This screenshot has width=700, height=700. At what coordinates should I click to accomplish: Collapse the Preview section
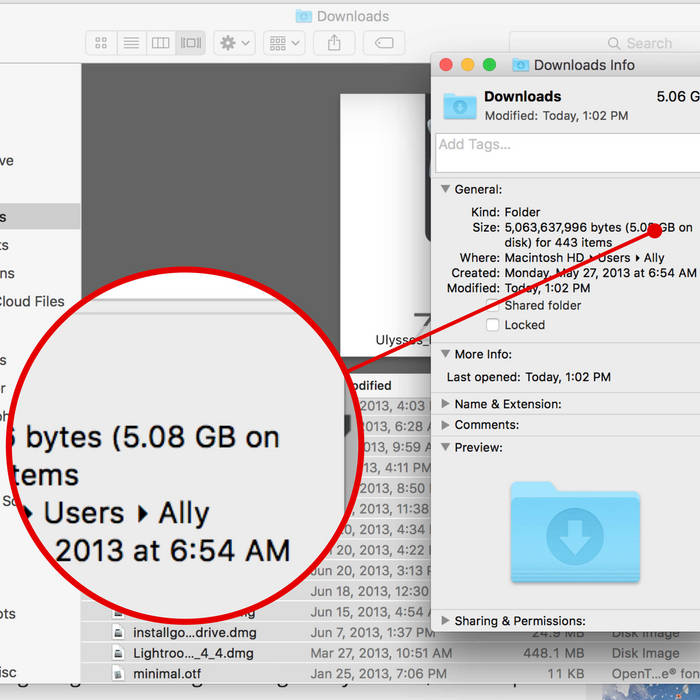(445, 447)
